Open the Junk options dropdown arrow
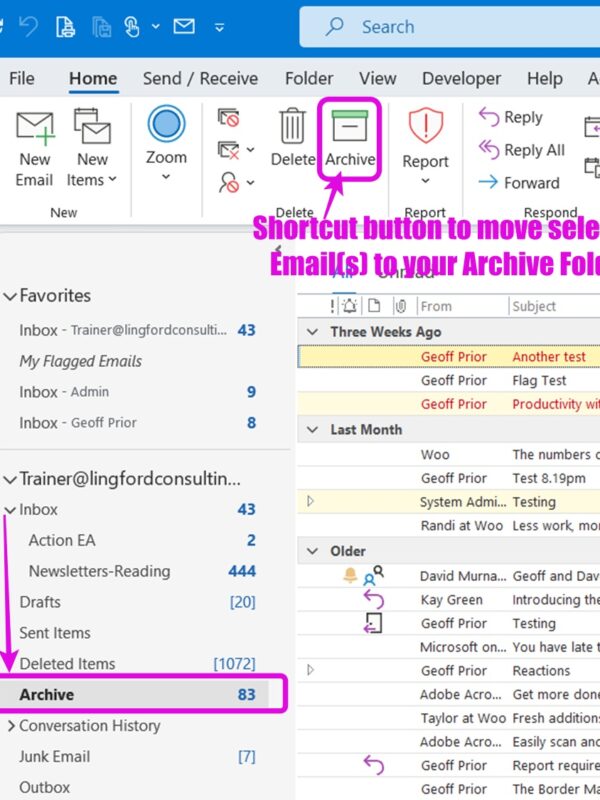600x800 pixels. tap(249, 183)
